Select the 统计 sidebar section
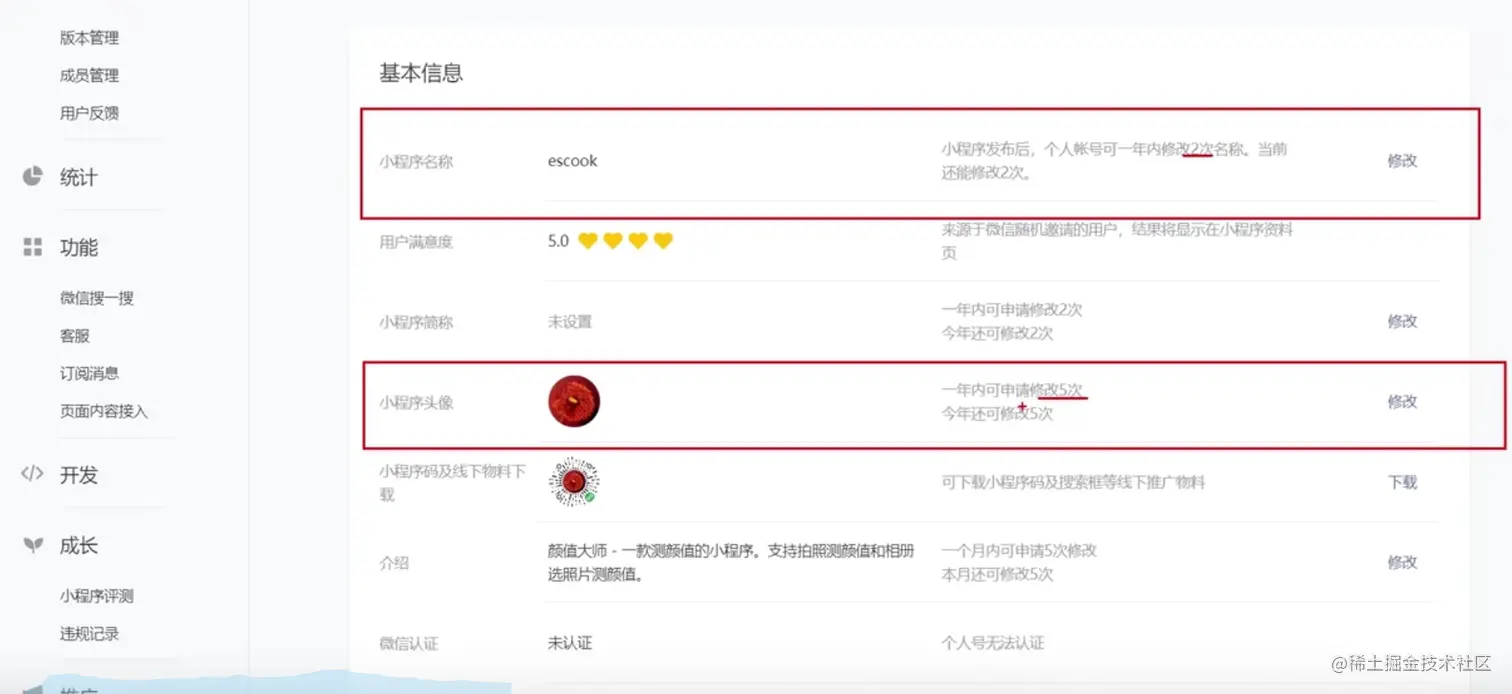Screen dimensions: 1512x694 pos(79,177)
